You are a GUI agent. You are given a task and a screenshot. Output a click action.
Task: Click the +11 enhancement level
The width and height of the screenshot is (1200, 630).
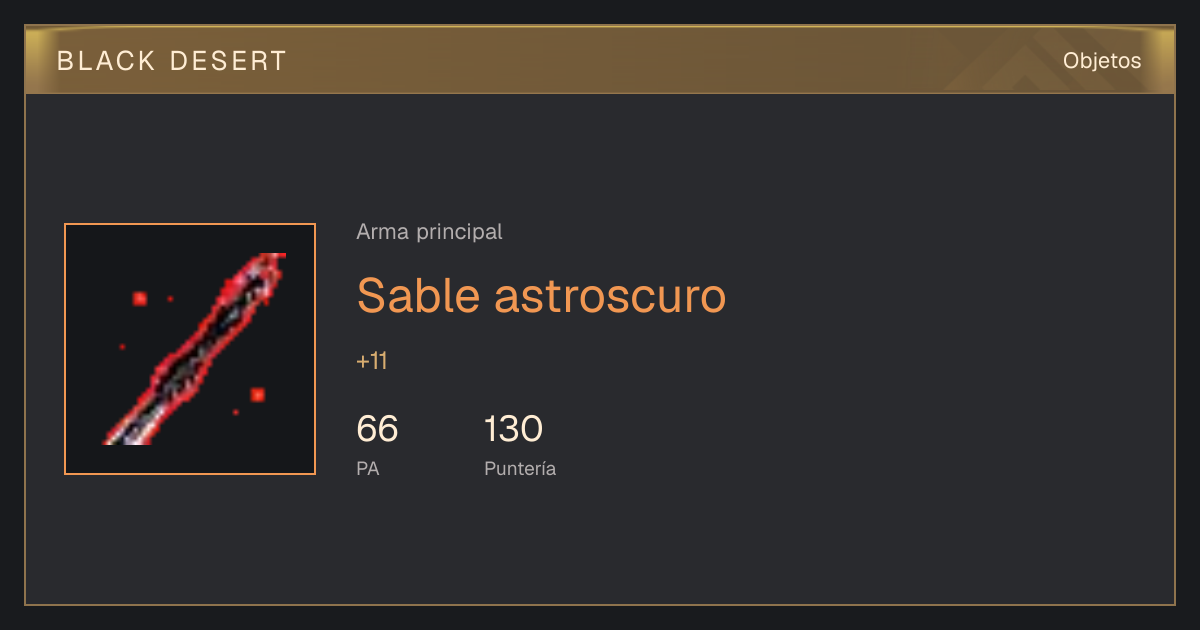(x=372, y=361)
